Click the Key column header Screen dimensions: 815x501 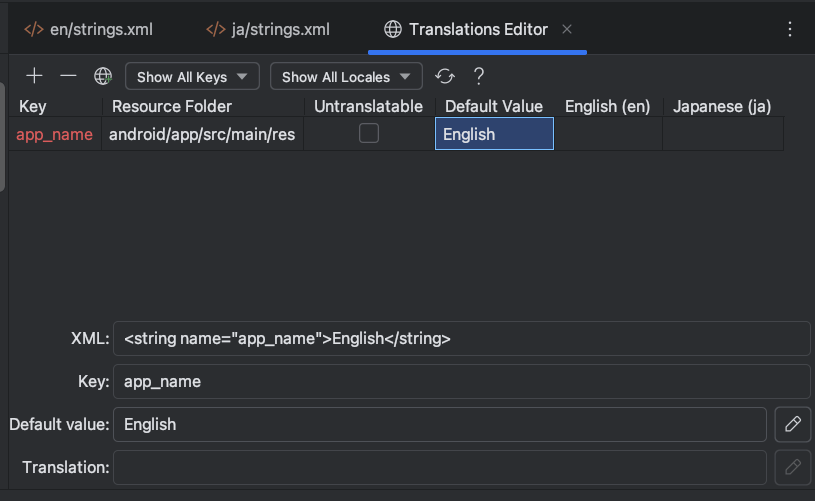[55, 107]
